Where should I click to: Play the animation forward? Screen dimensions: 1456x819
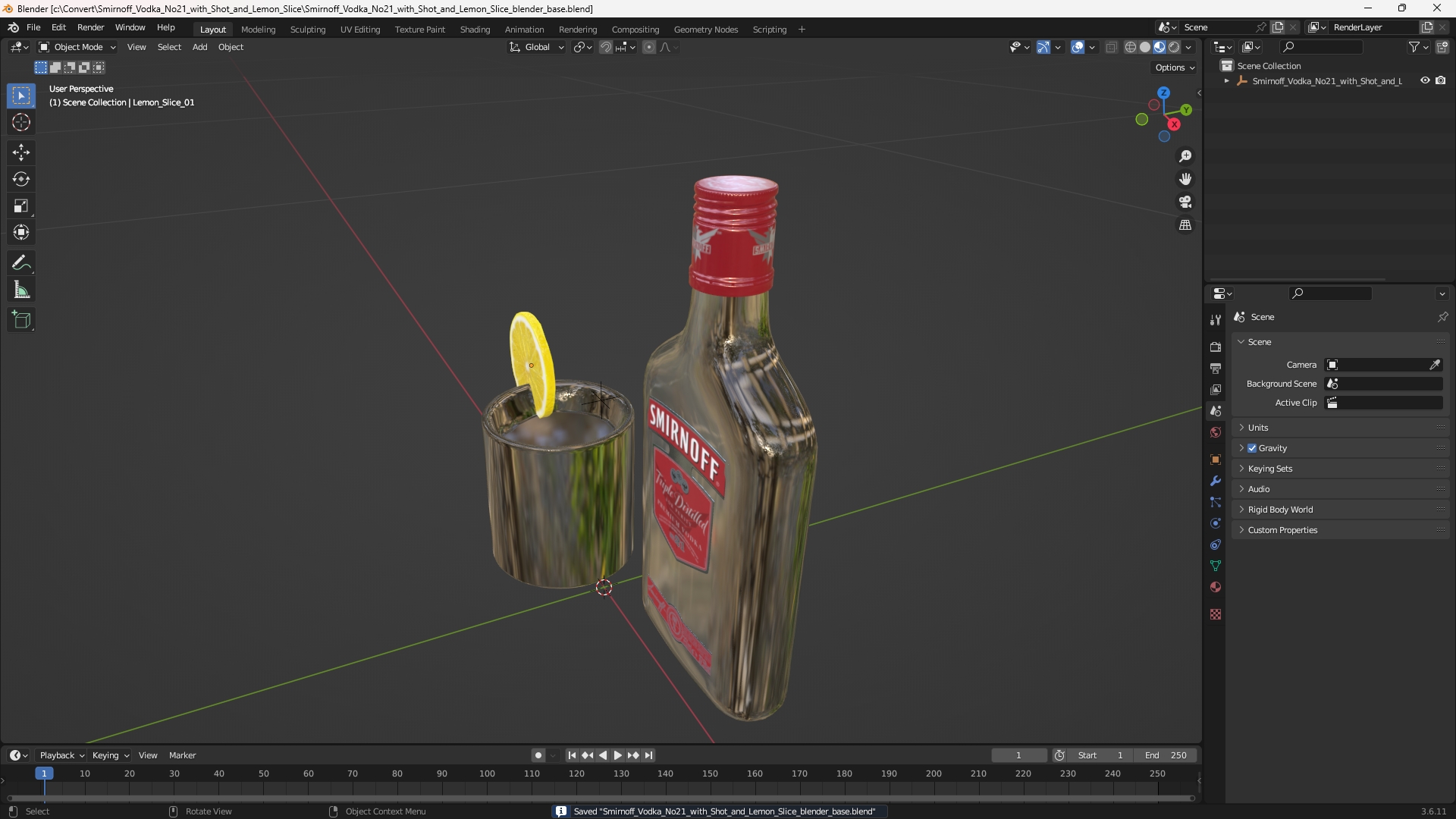(x=617, y=755)
